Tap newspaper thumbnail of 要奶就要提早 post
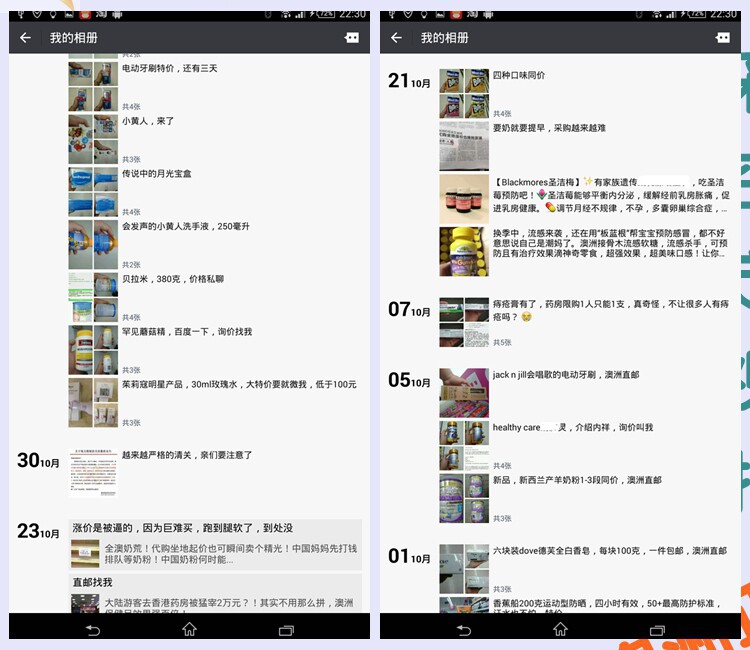This screenshot has width=750, height=650. tap(464, 146)
